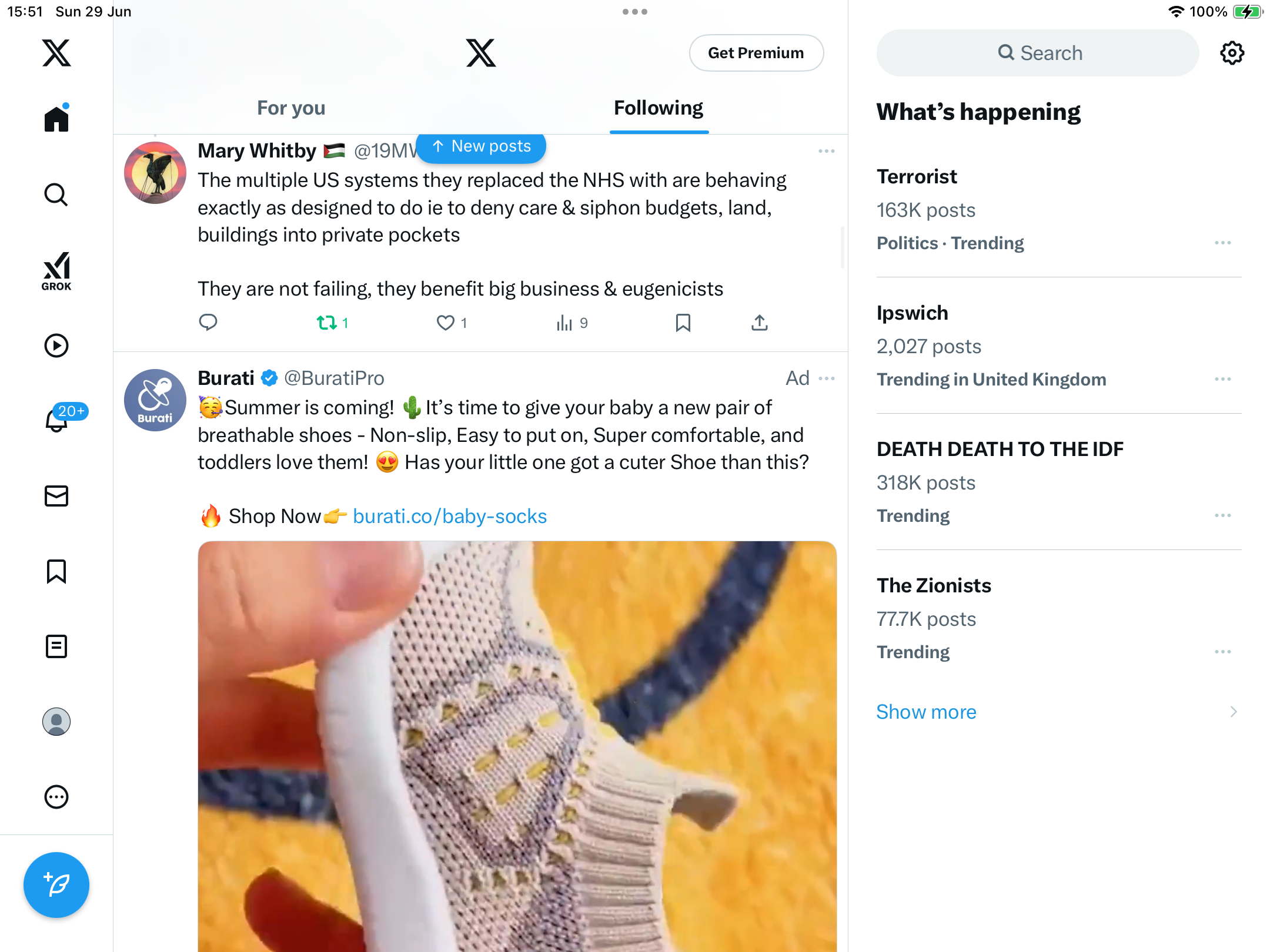Bookmark Mary Whitby's post
The width and height of the screenshot is (1270, 952).
pos(683,323)
